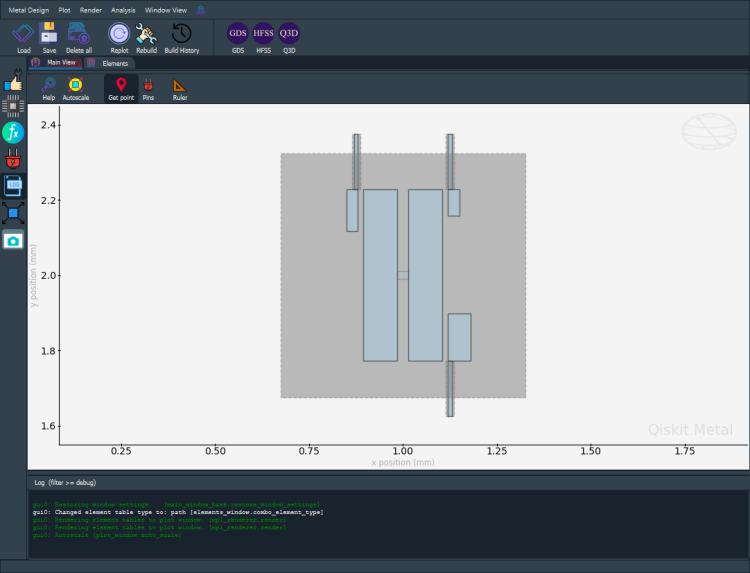Viewport: 750px width, 573px height.
Task: Click the Load design icon
Action: [x=23, y=38]
